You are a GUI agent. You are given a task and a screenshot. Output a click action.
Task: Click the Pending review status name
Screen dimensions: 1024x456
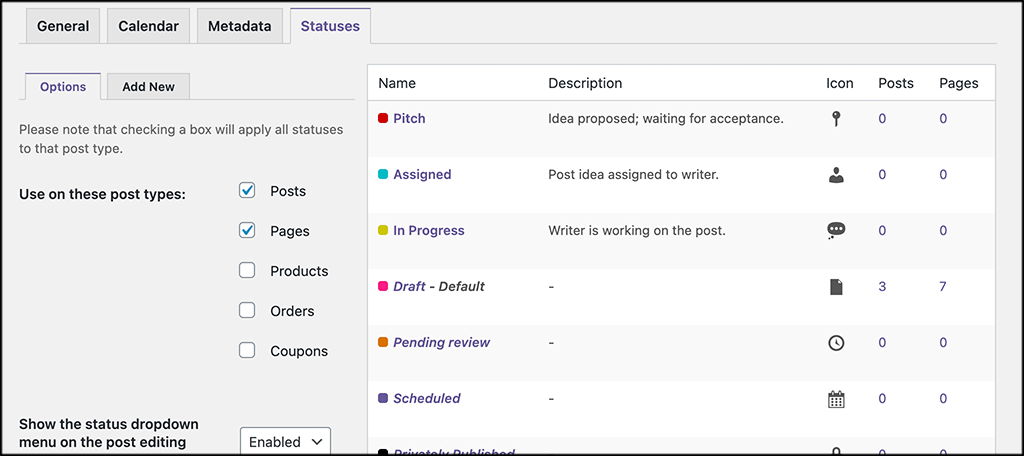pos(441,343)
